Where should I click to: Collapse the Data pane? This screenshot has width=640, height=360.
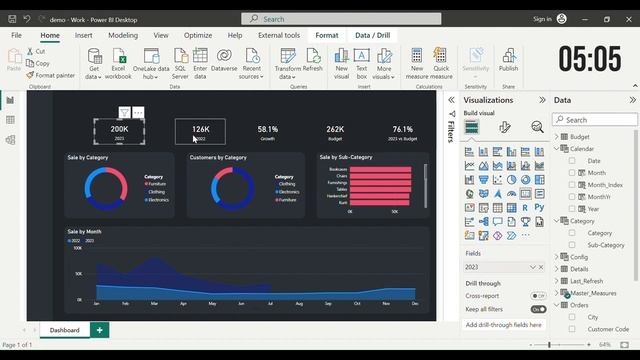633,100
